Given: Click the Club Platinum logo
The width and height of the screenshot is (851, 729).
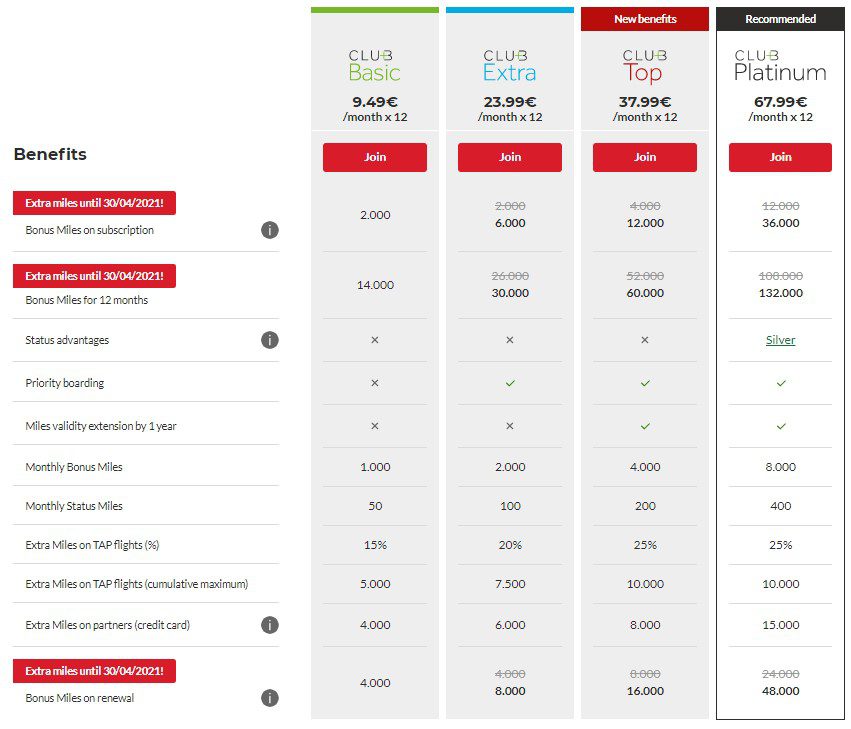Looking at the screenshot, I should 780,66.
